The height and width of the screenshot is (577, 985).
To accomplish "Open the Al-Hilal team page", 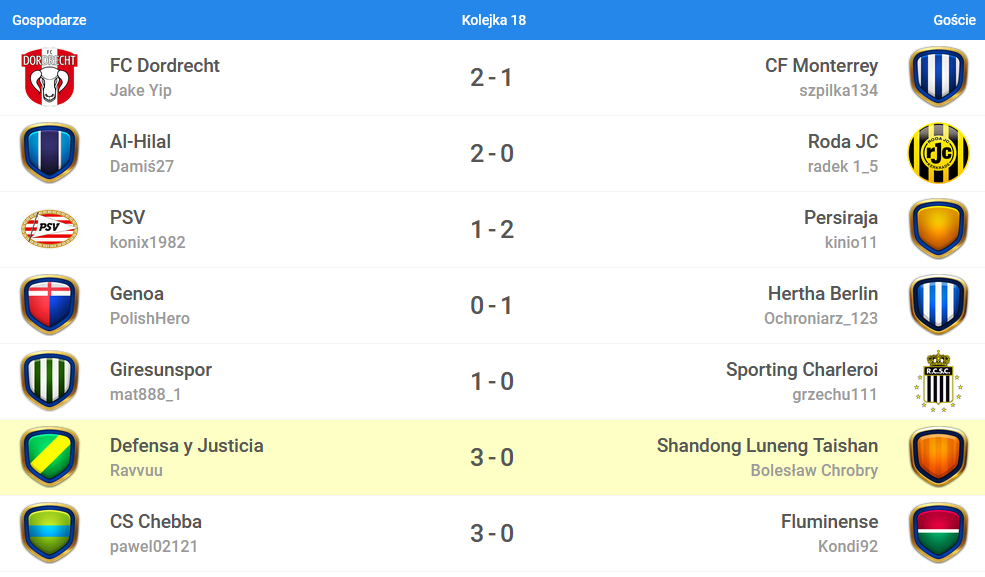I will coord(140,142).
